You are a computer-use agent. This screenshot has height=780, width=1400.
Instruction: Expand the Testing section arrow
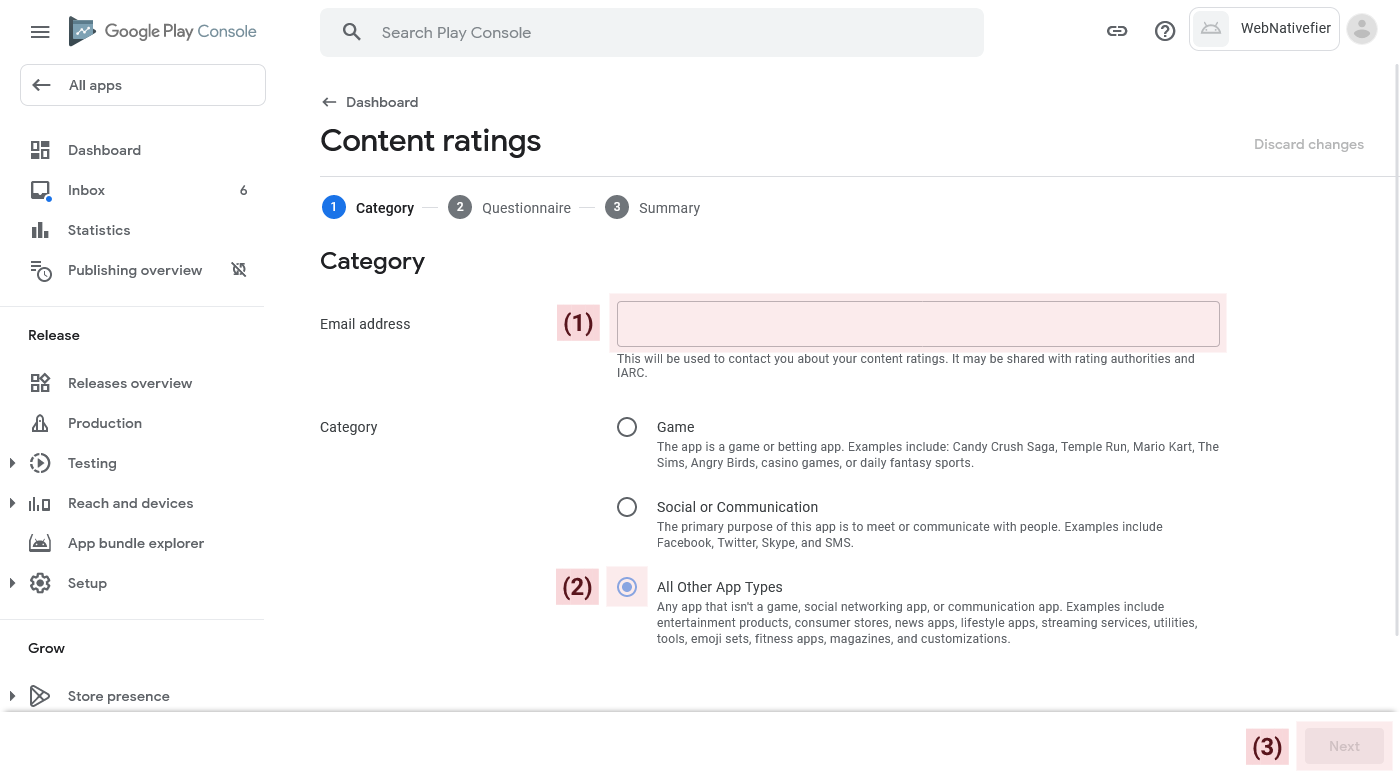[x=12, y=463]
